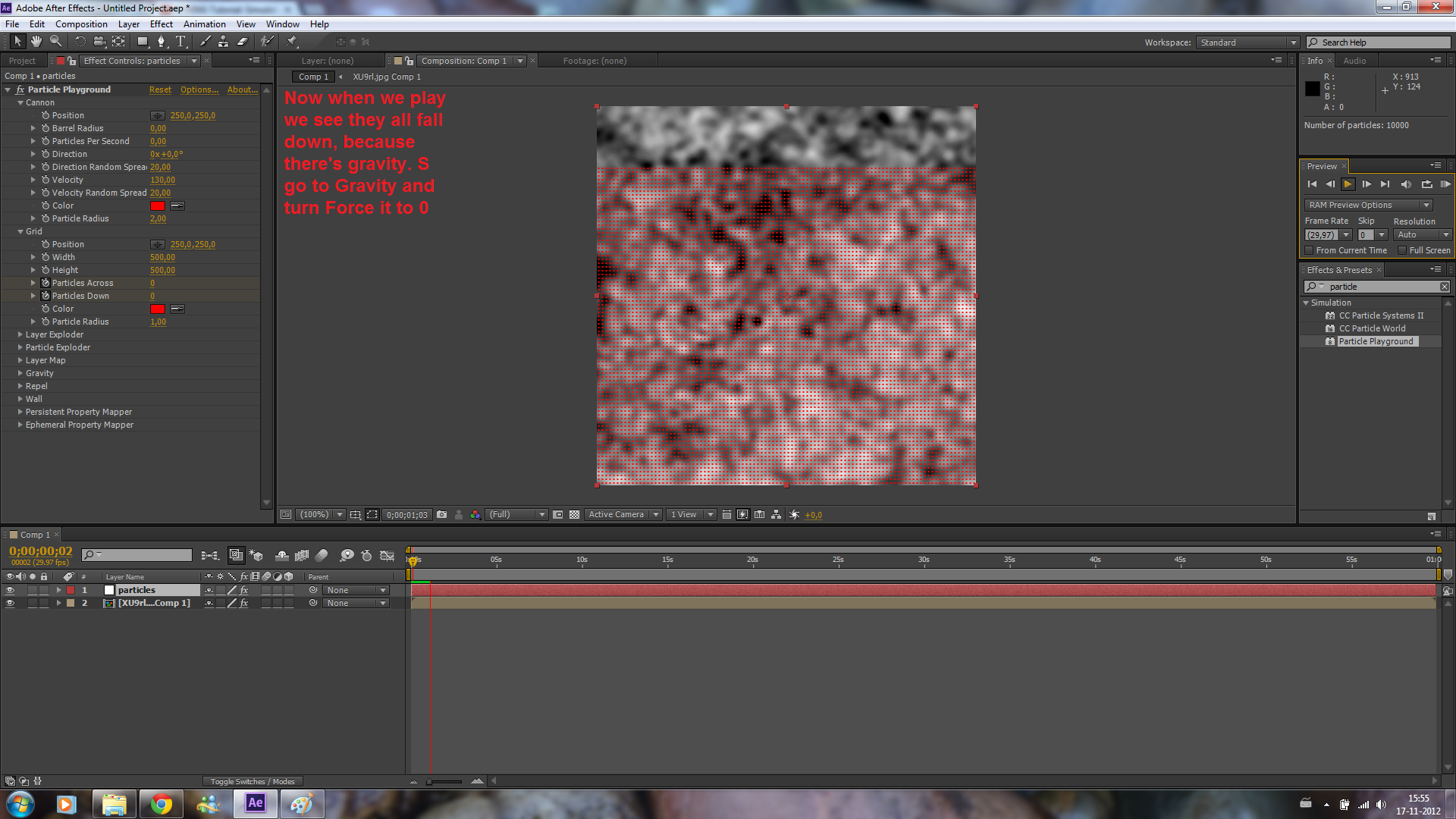This screenshot has width=1456, height=819.
Task: Select the Clone Stamp tool
Action: pyautogui.click(x=224, y=42)
